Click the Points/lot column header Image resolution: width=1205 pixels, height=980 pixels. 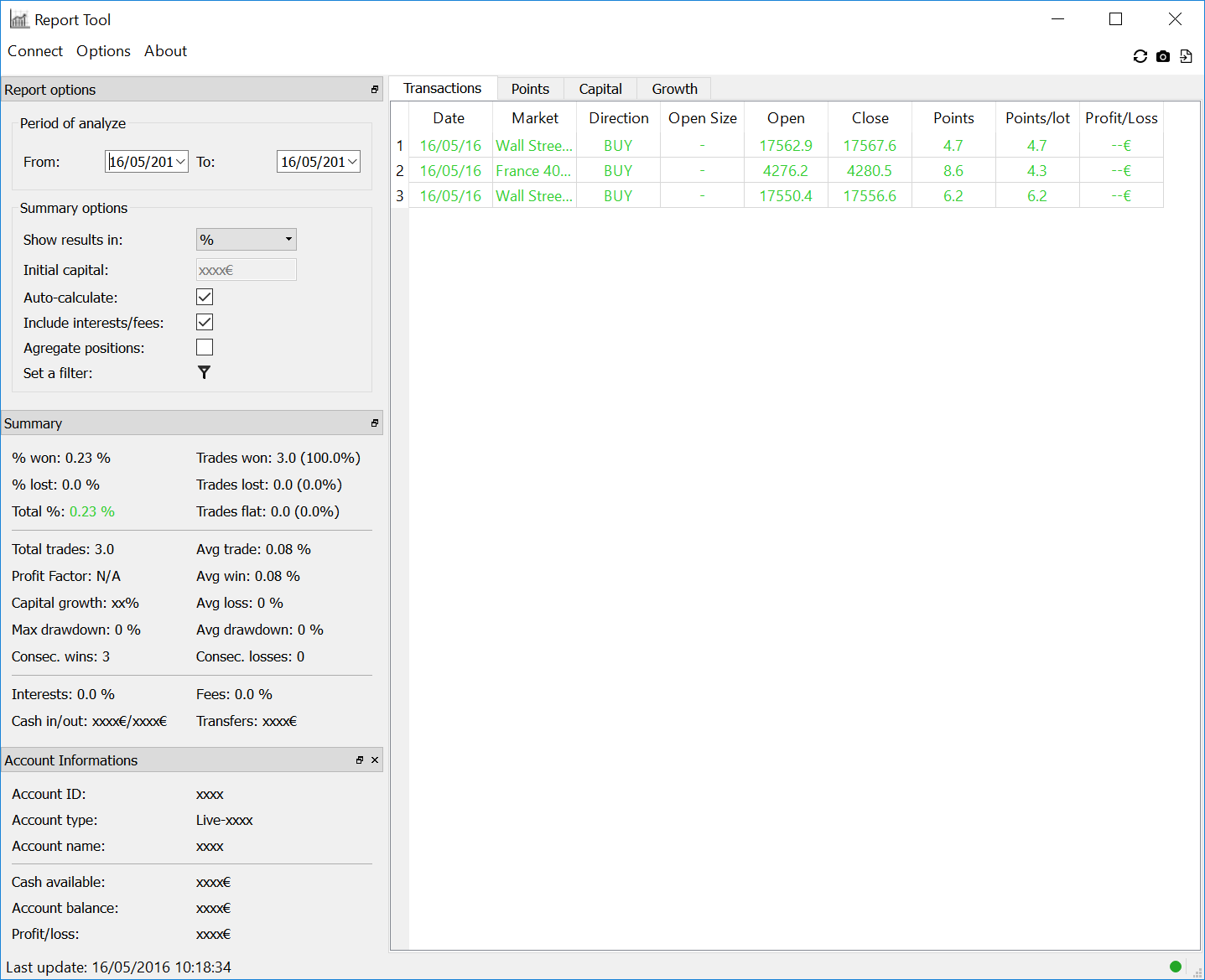tap(1038, 118)
